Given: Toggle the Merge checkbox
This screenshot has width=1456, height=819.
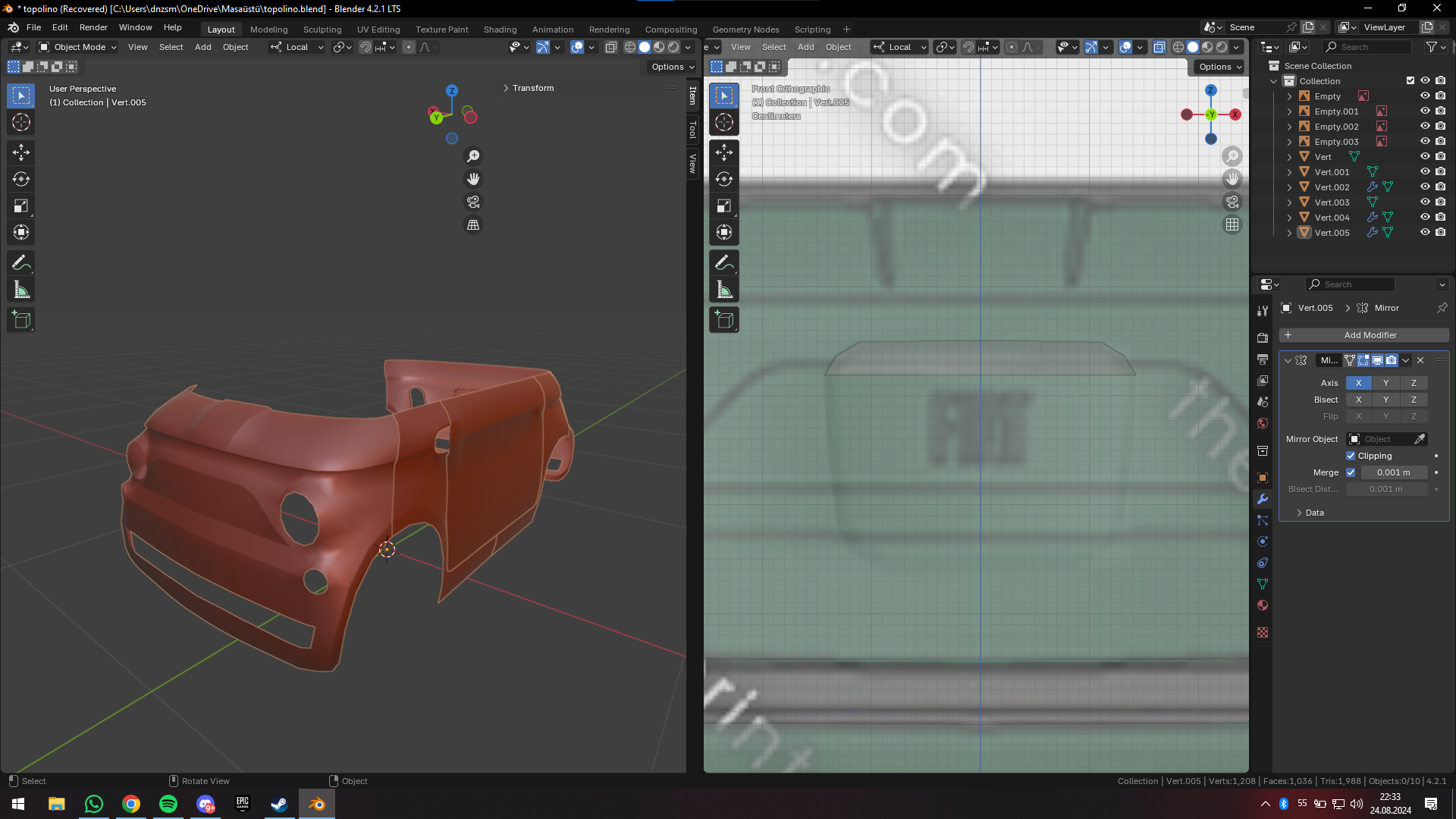Looking at the screenshot, I should (x=1351, y=472).
